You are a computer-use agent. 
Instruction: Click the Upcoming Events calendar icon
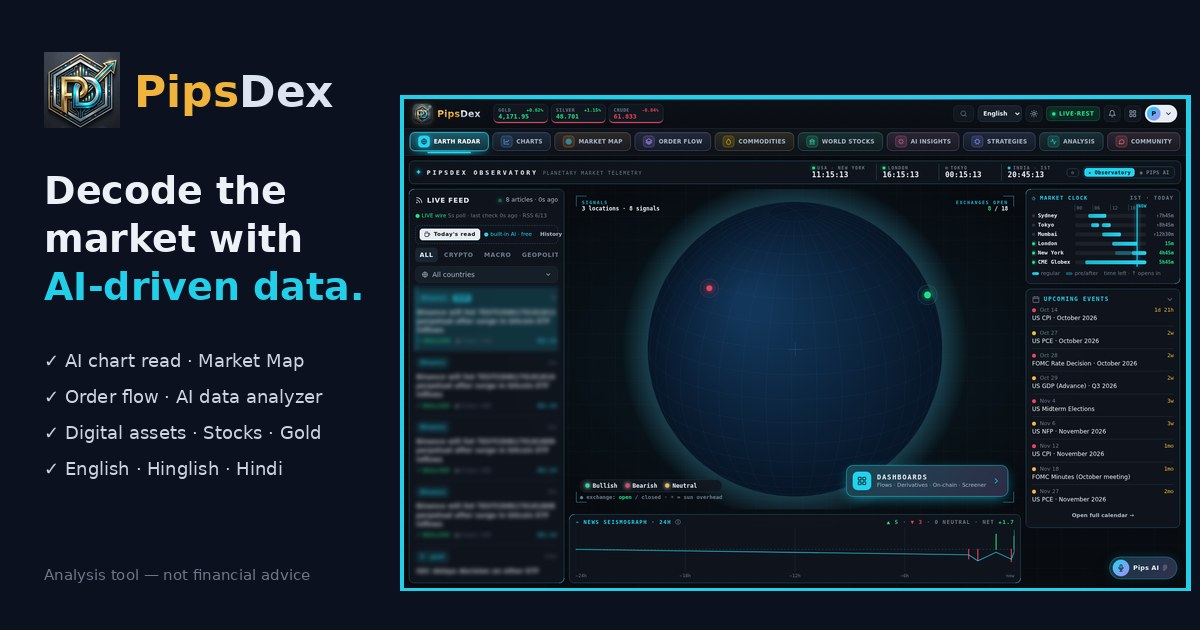tap(1036, 299)
